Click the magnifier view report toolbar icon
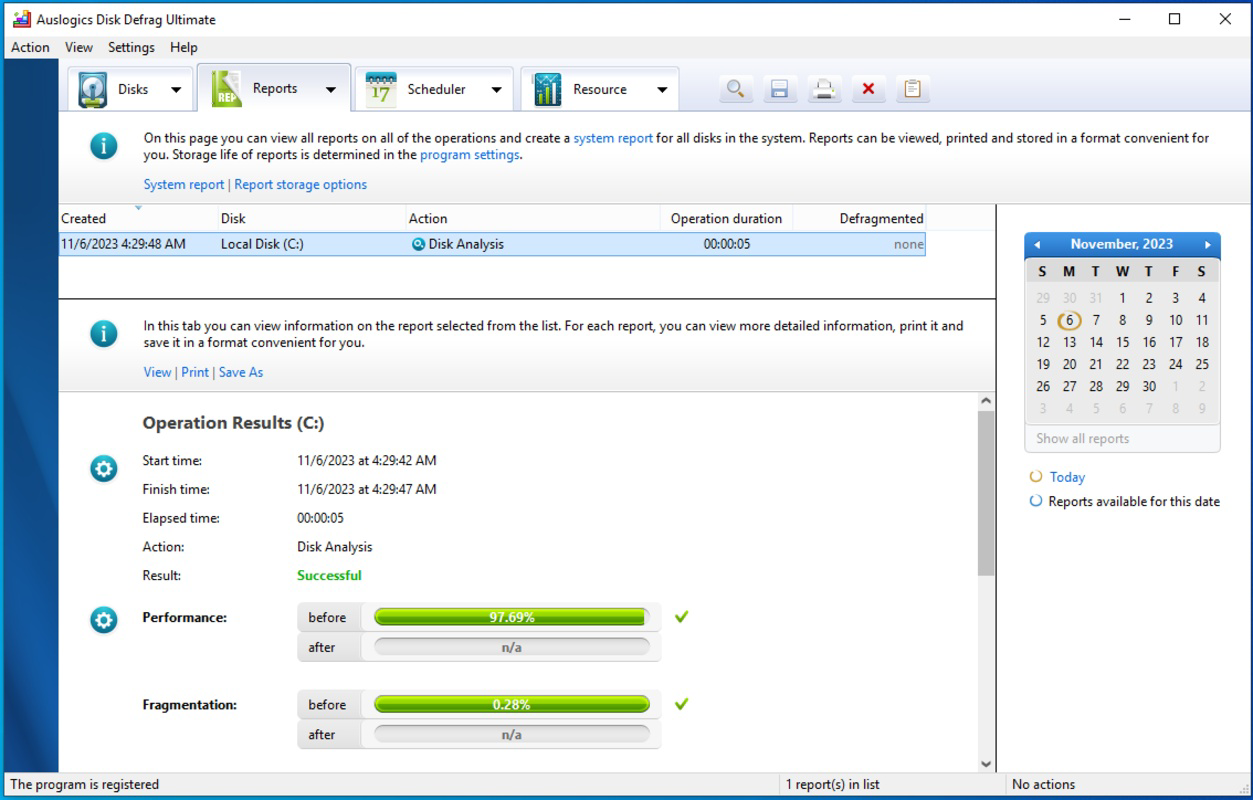The height and width of the screenshot is (800, 1253). (x=735, y=89)
